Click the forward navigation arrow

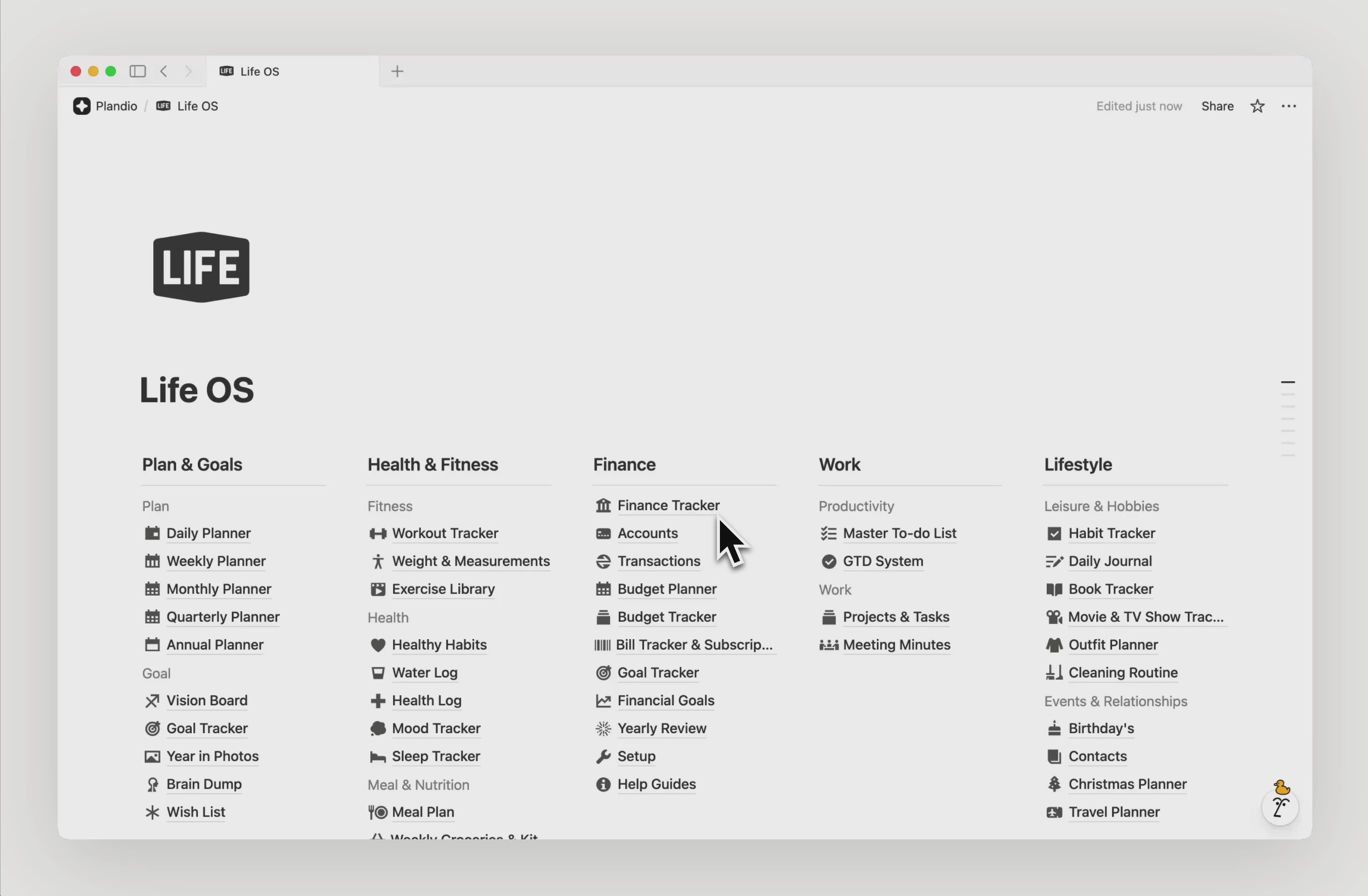pos(189,71)
